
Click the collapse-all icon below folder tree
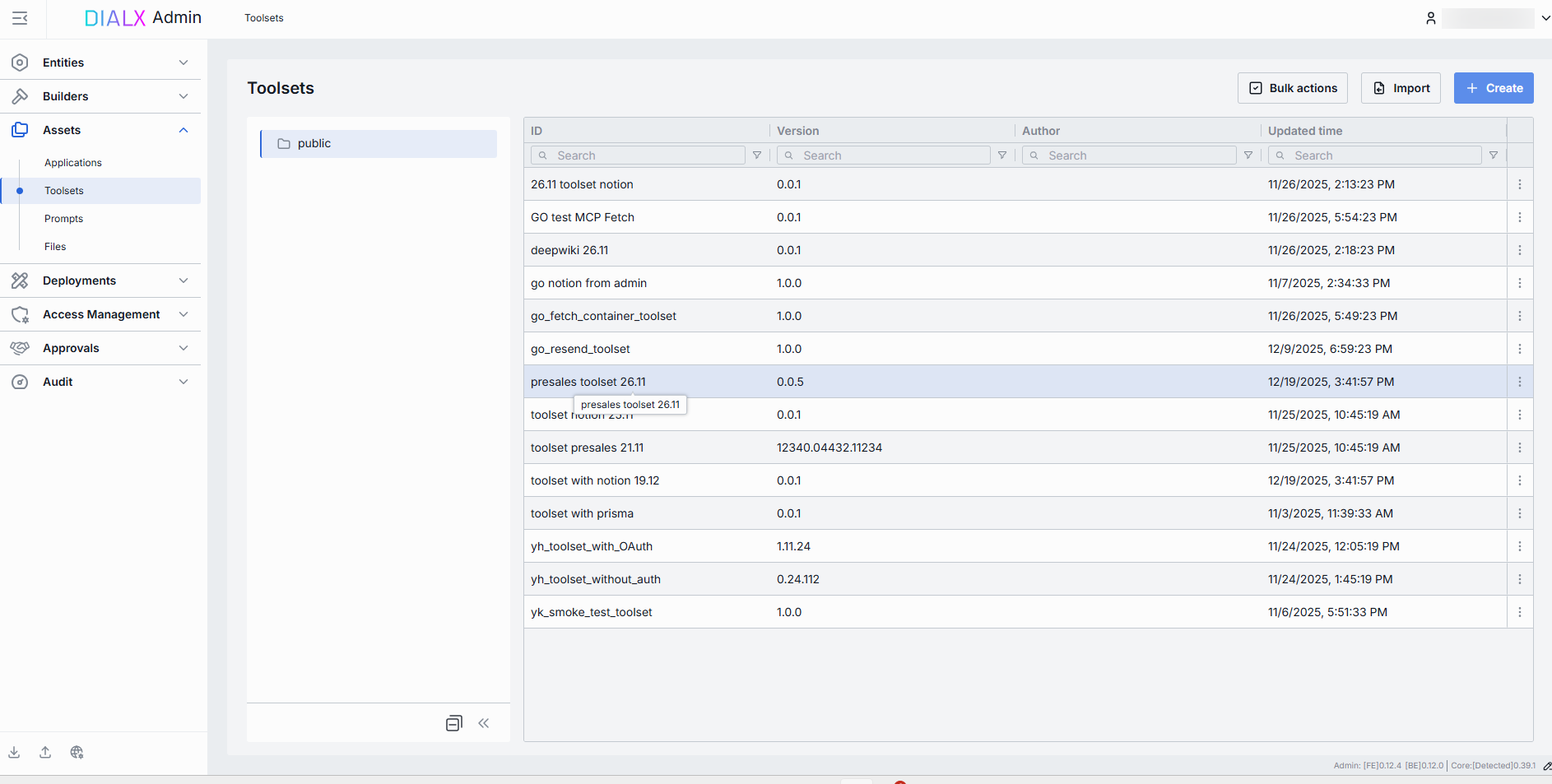point(453,723)
